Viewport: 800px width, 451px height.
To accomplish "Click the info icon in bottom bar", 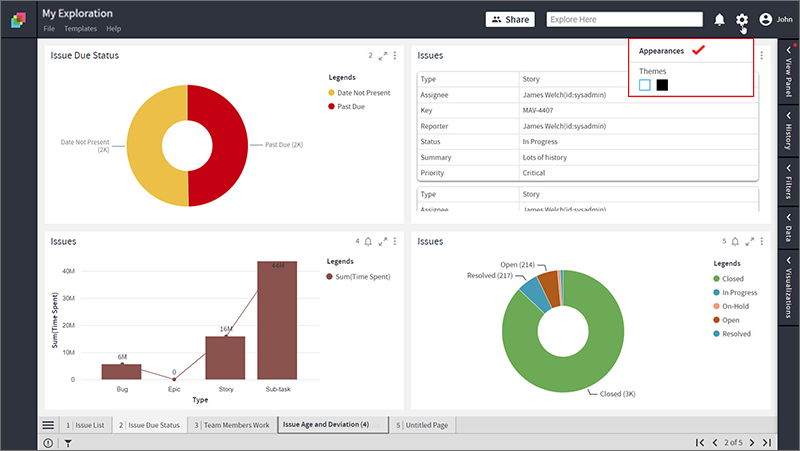I will point(48,443).
